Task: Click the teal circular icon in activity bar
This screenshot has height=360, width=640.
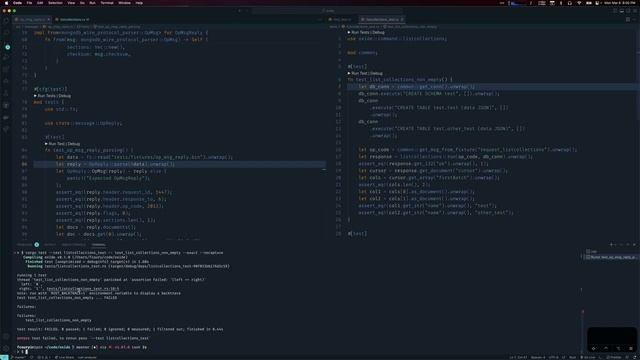Action: click(x=8, y=47)
